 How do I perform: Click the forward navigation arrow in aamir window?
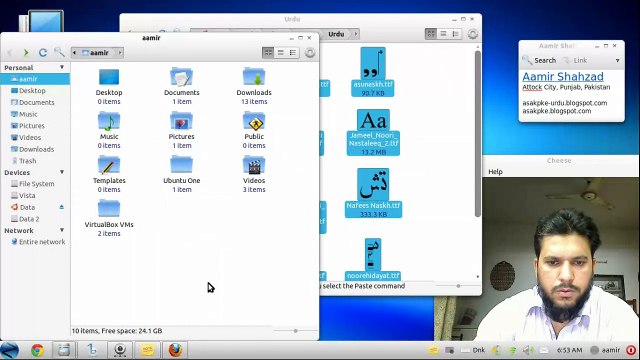26,53
